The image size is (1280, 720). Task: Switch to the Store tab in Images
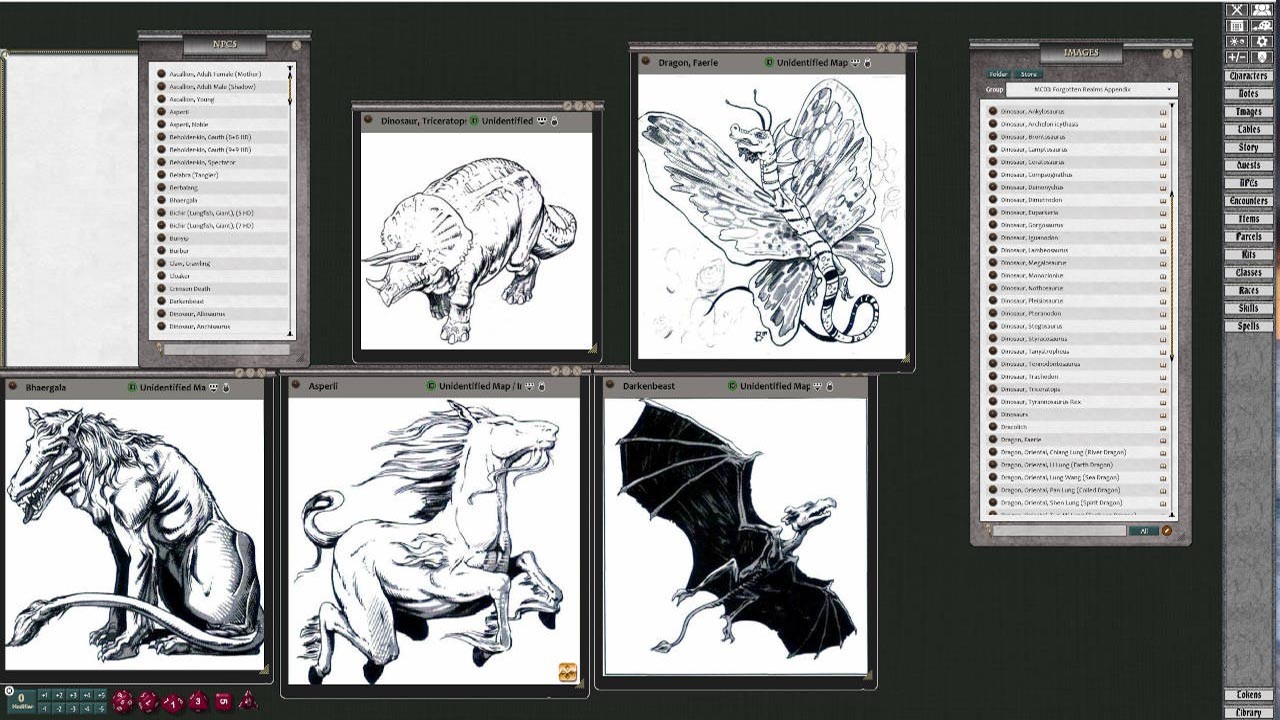[1028, 74]
